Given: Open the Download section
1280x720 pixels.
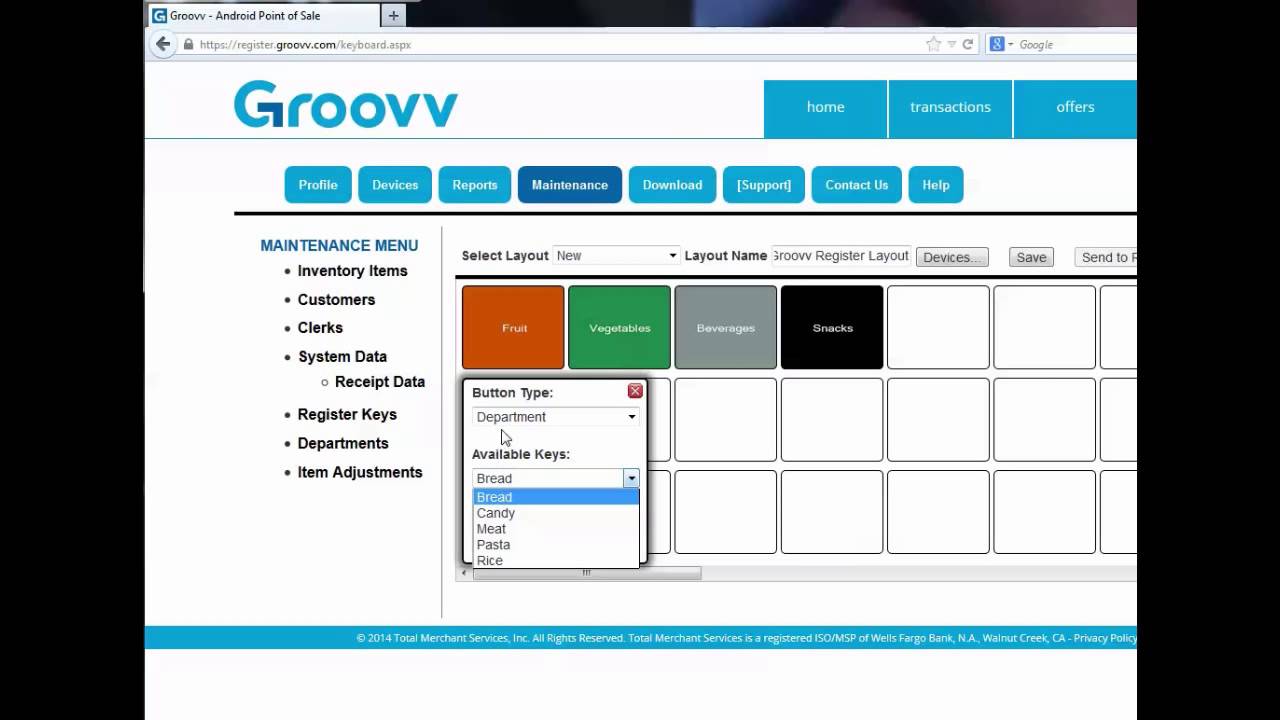Looking at the screenshot, I should pos(672,185).
